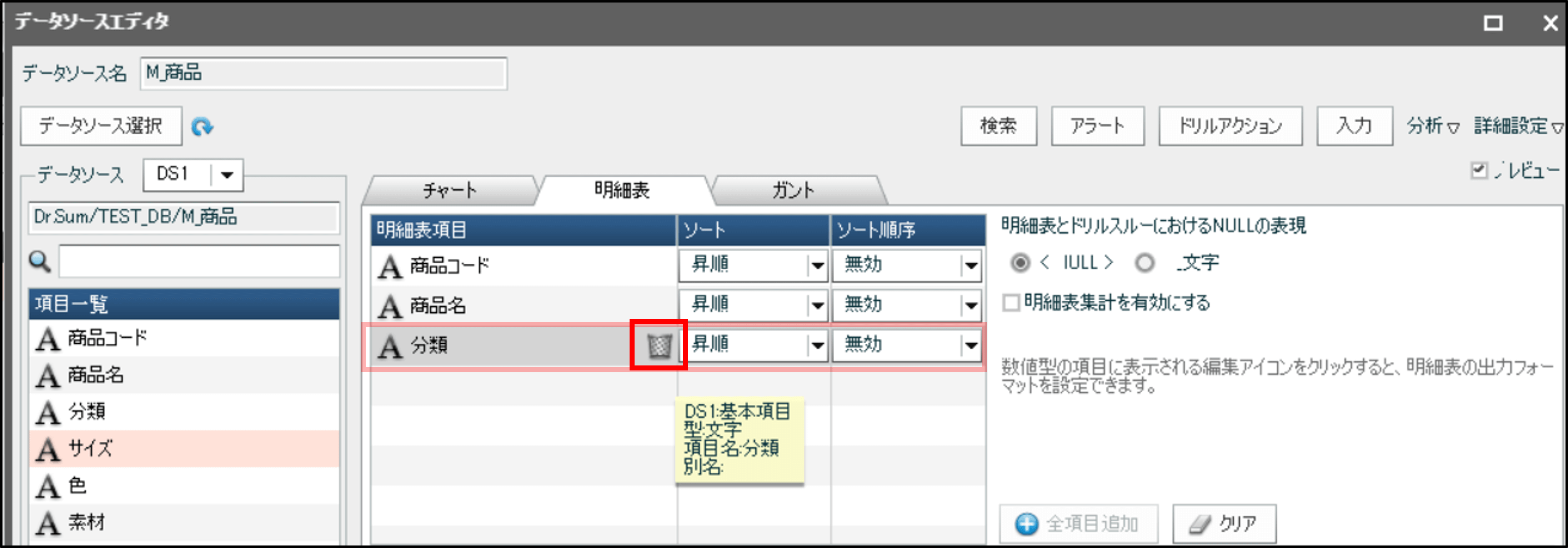Select the 文字 radio option

pyautogui.click(x=1144, y=263)
